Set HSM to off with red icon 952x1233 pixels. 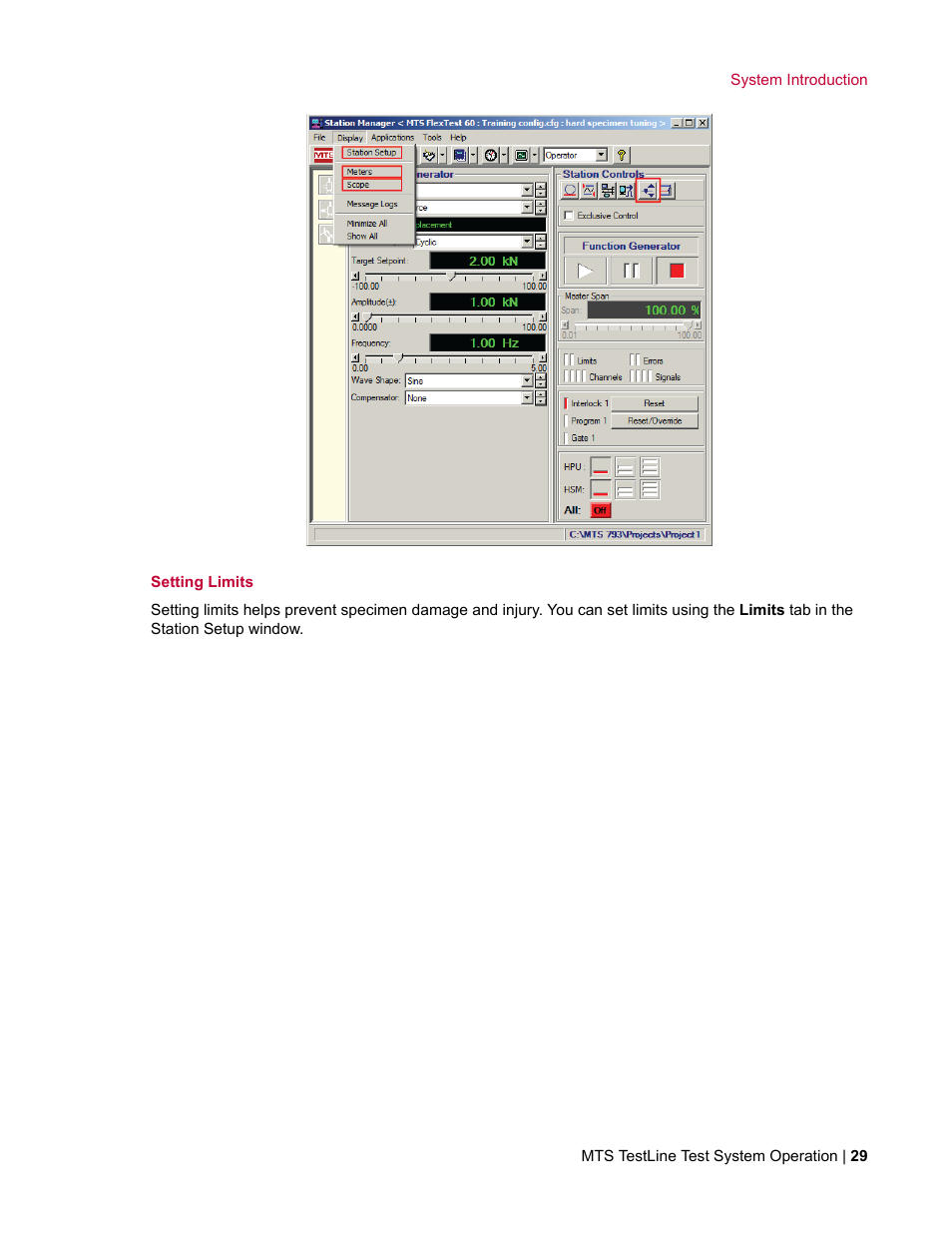601,489
